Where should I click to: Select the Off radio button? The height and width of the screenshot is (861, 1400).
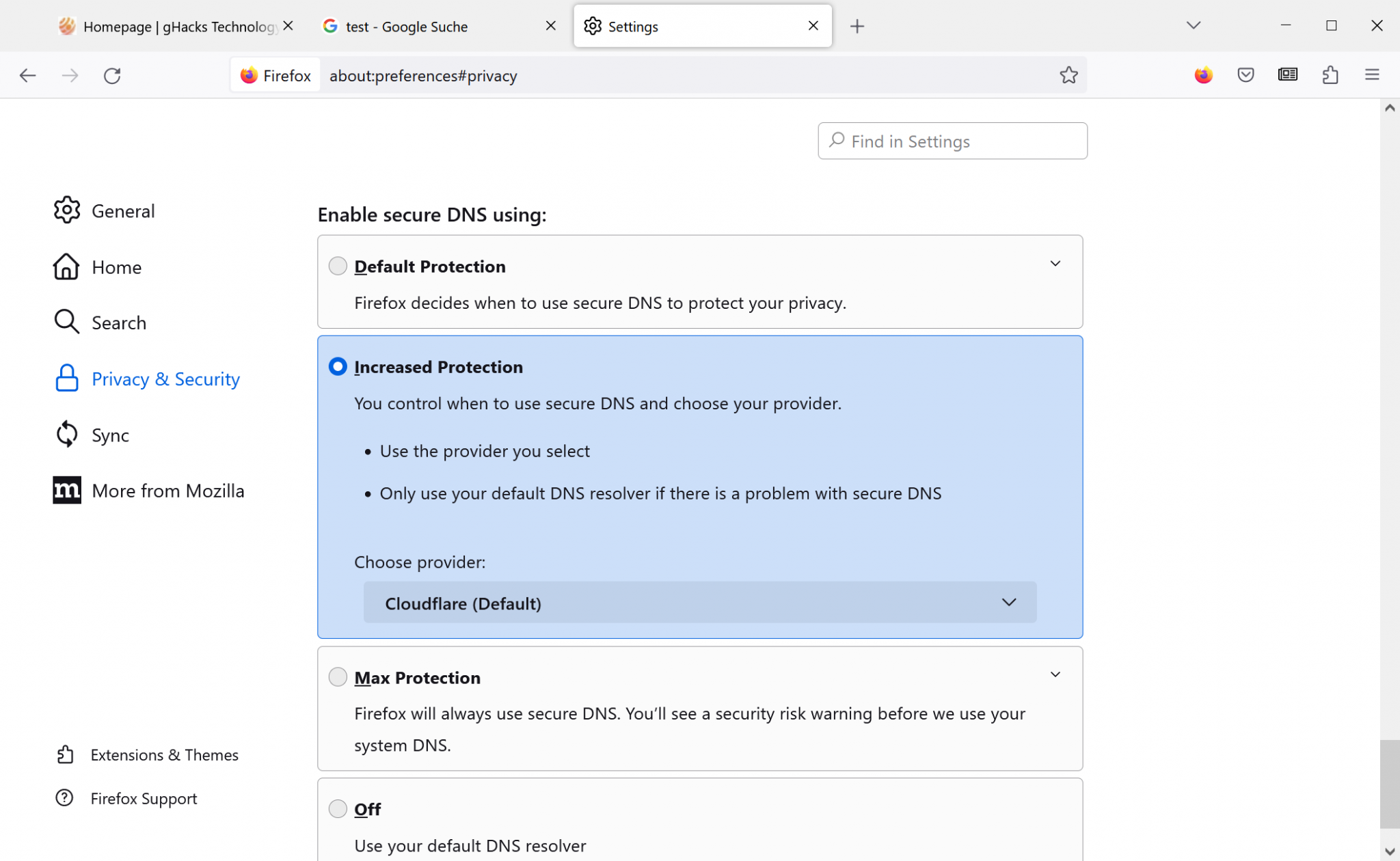(338, 808)
